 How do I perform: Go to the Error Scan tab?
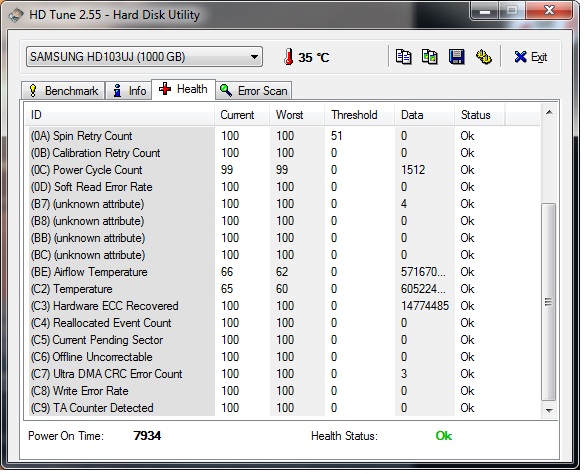254,91
